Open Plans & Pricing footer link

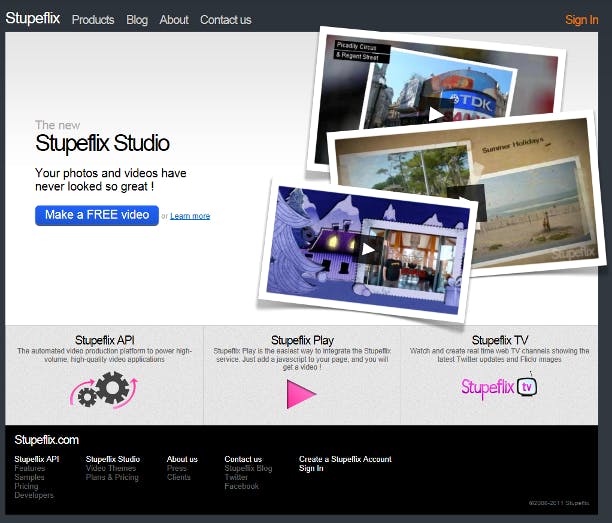(x=112, y=477)
